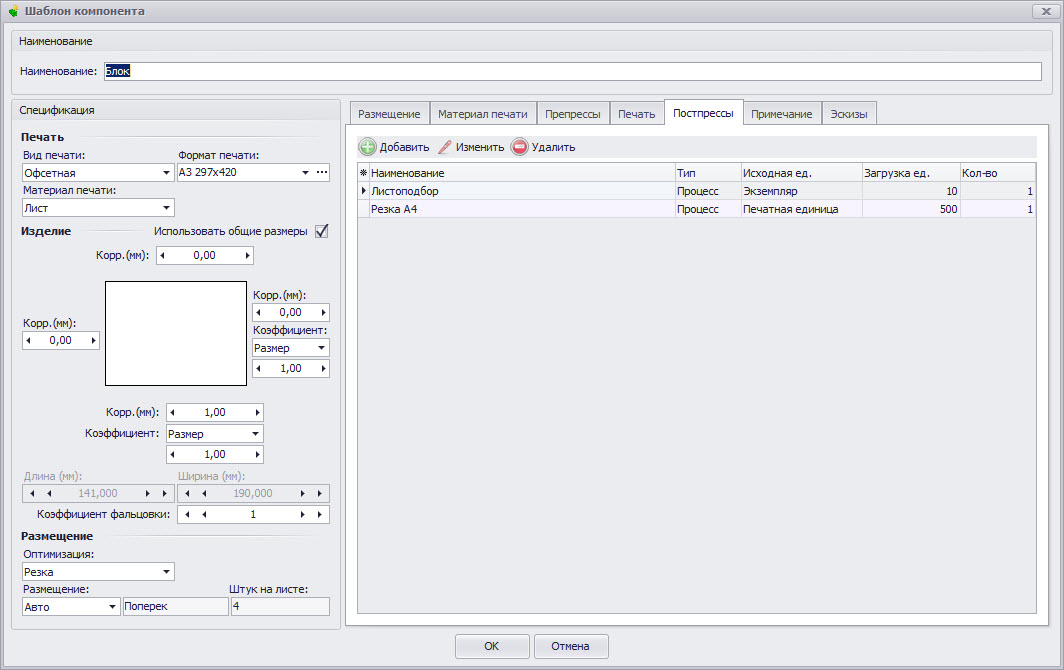The image size is (1064, 670).
Task: Open the Примечание tab
Action: 782,114
